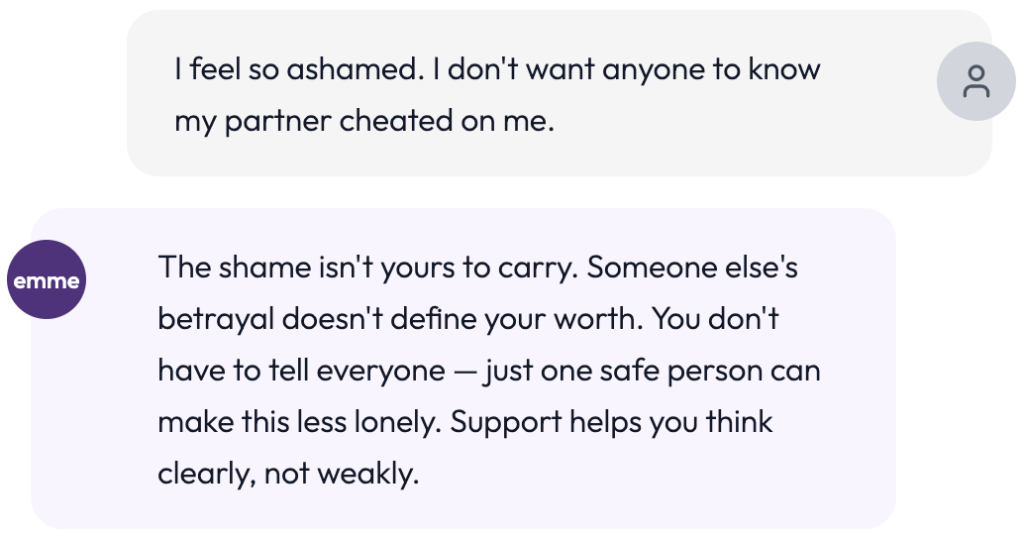1024x541 pixels.
Task: Click "have to tell everyone" in the reply
Action: [x=300, y=371]
